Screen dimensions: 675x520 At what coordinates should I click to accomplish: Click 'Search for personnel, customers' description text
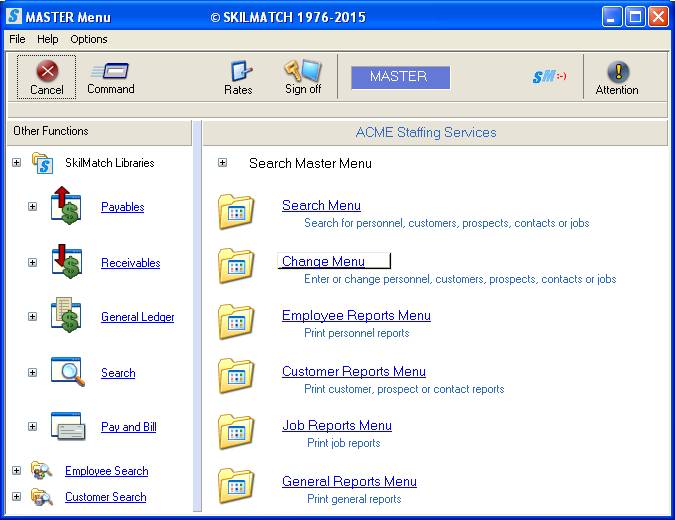coord(446,223)
